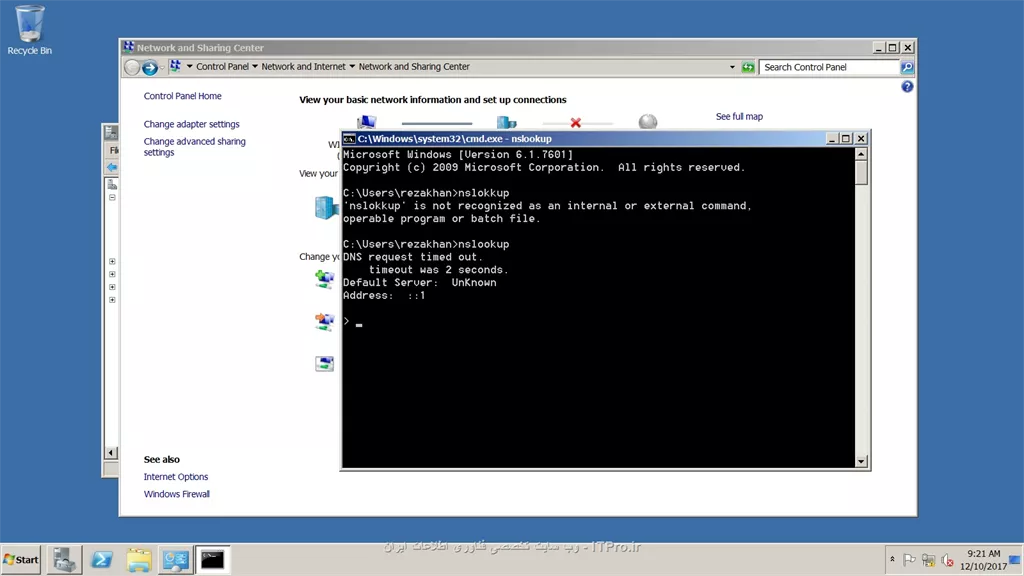
Task: Collapse the minus node in the background window tree
Action: tap(112, 197)
